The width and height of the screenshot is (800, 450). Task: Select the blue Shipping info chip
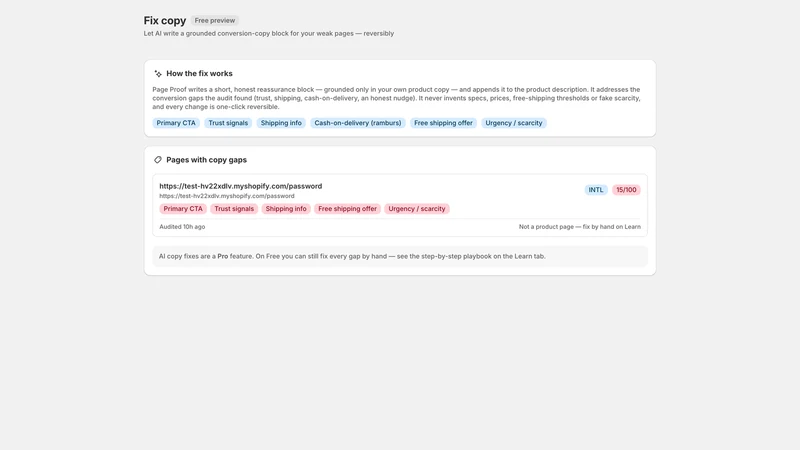click(281, 123)
